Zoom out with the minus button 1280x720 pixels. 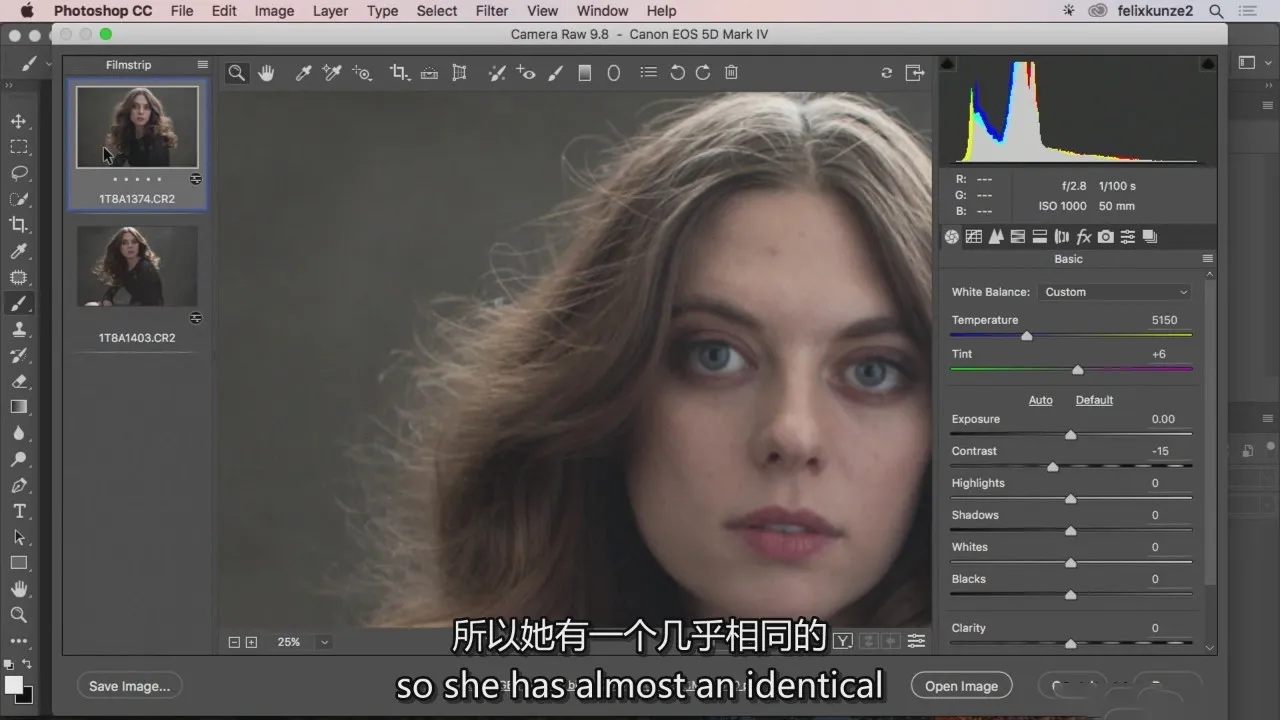tap(234, 642)
